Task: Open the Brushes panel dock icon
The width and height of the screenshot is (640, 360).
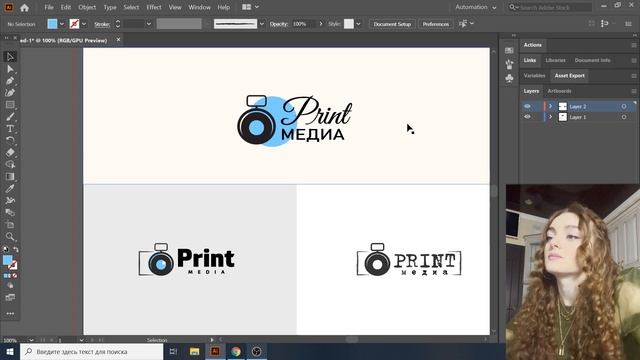Action: click(509, 64)
